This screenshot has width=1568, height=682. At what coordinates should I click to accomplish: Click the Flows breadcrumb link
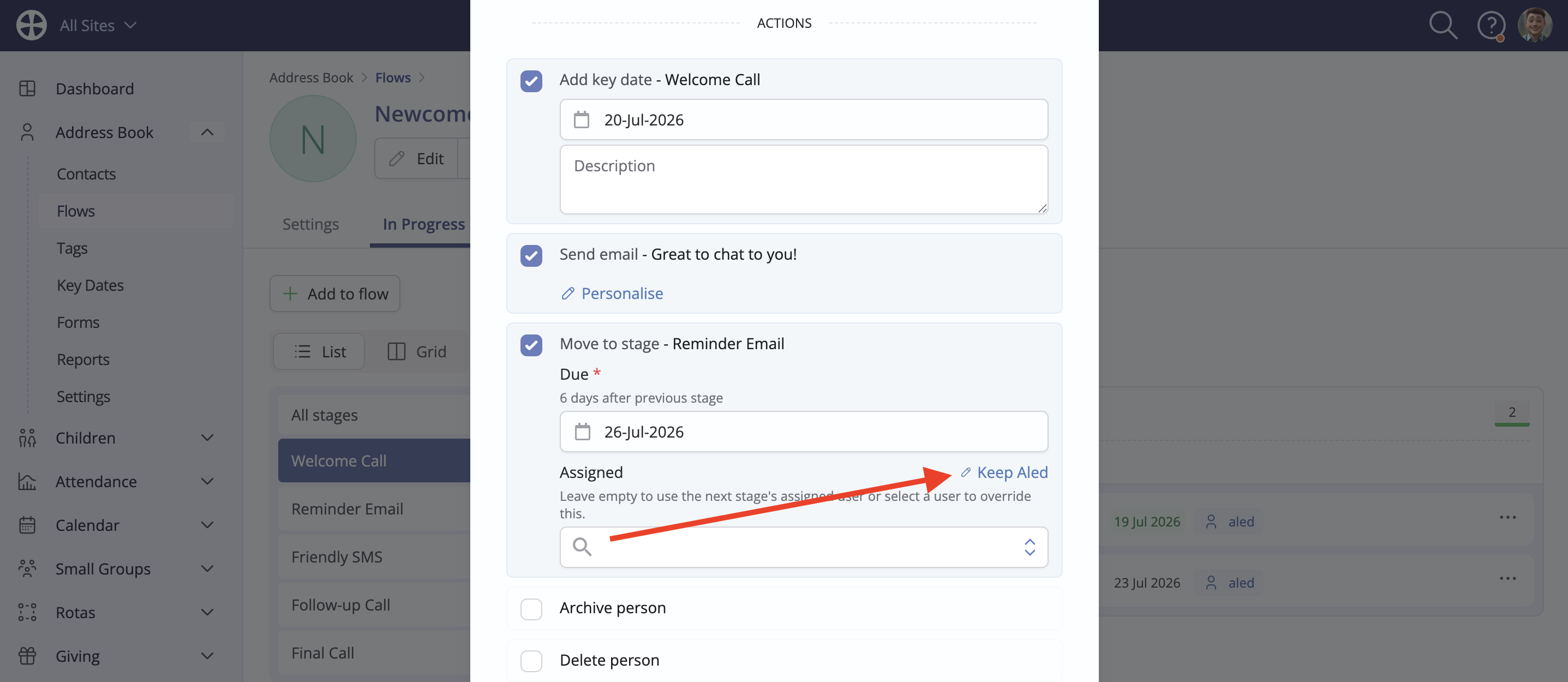(x=393, y=77)
